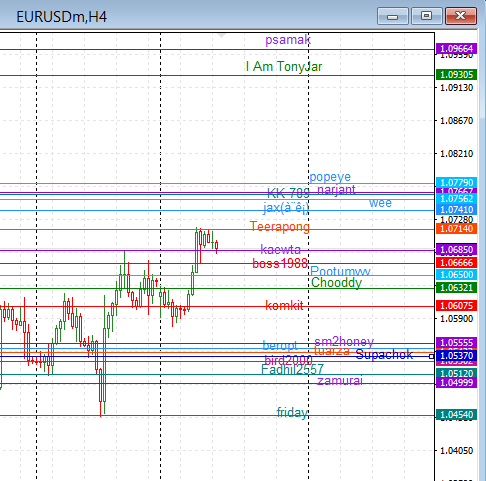Select the boss1988 label
Viewport: 486px width, 481px height.
click(280, 264)
